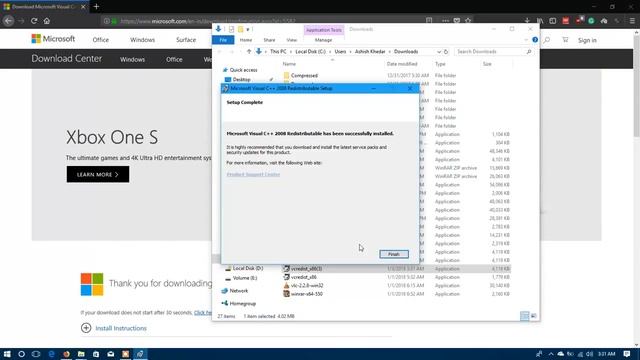Close the Download Microsoft Visual C++ tab
This screenshot has height=360, width=640.
click(83, 7)
